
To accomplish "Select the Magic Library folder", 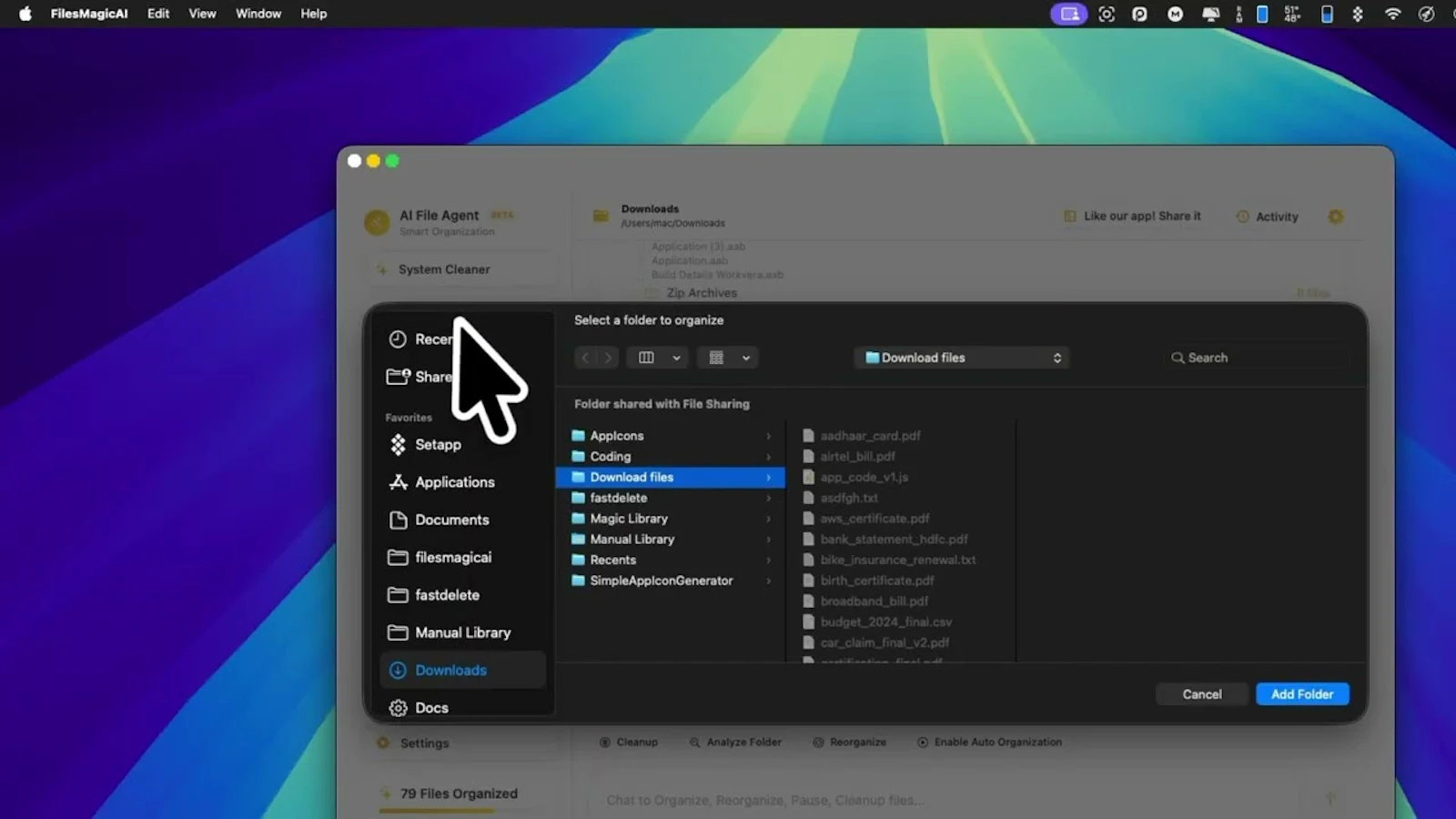I will (671, 519).
